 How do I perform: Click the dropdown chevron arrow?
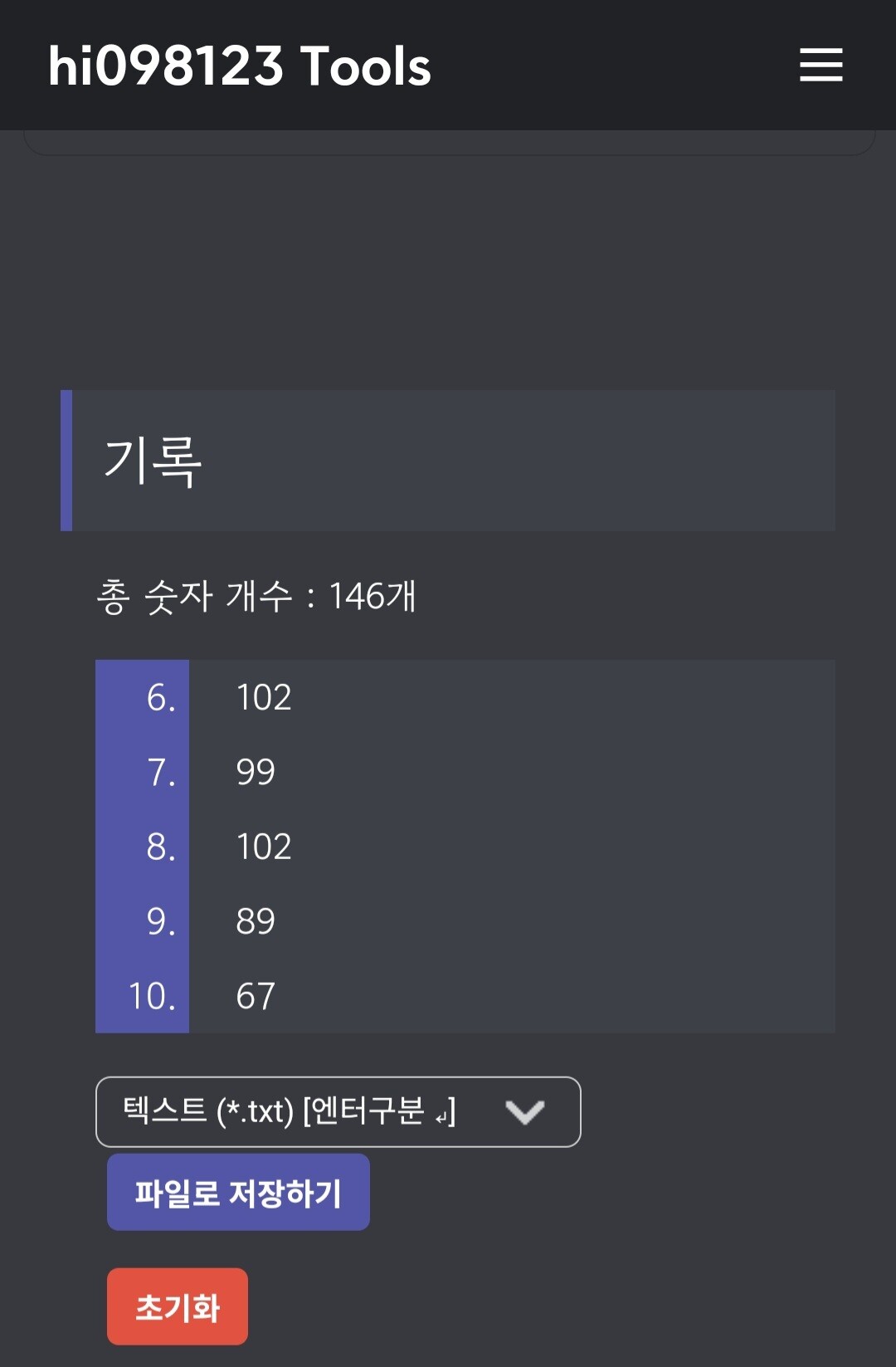pos(524,1111)
